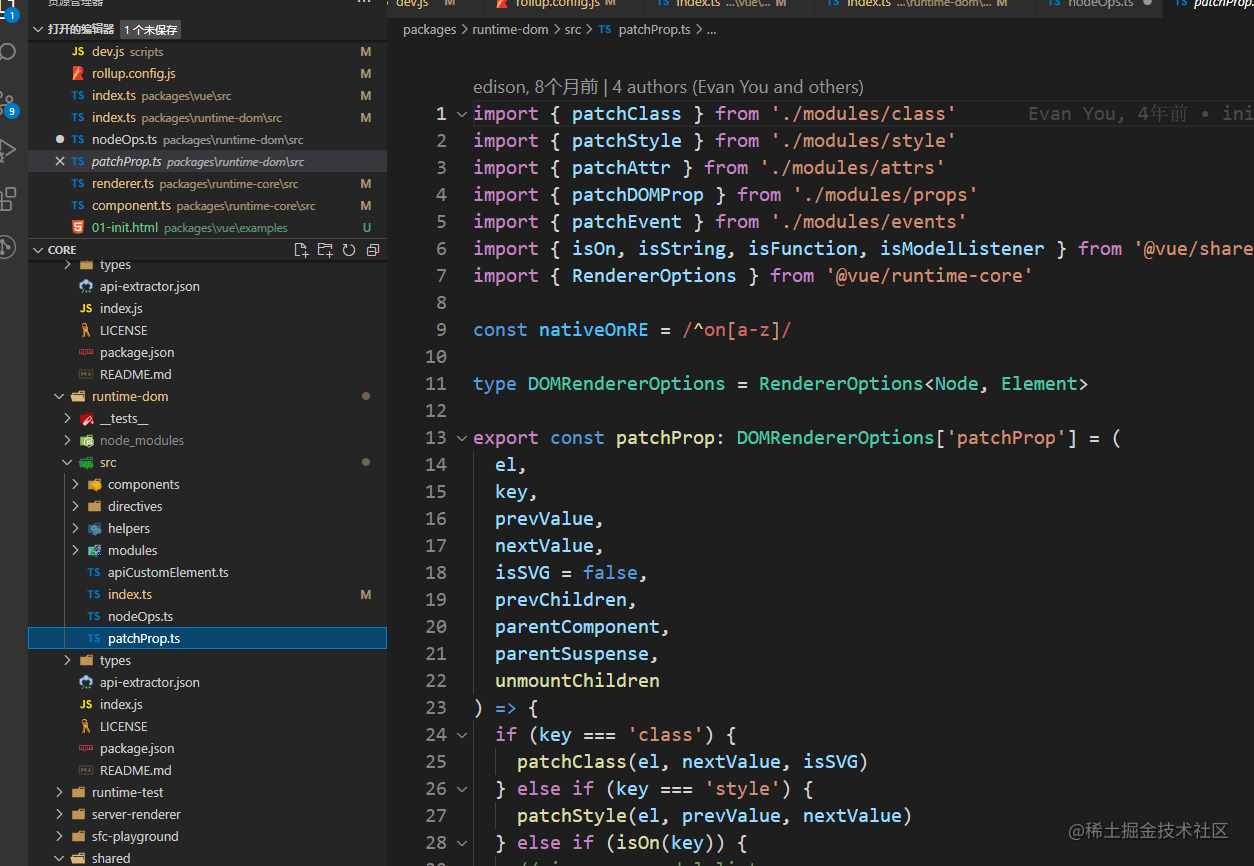This screenshot has height=866, width=1254.
Task: Open the Search view in activity bar
Action: pyautogui.click(x=8, y=51)
